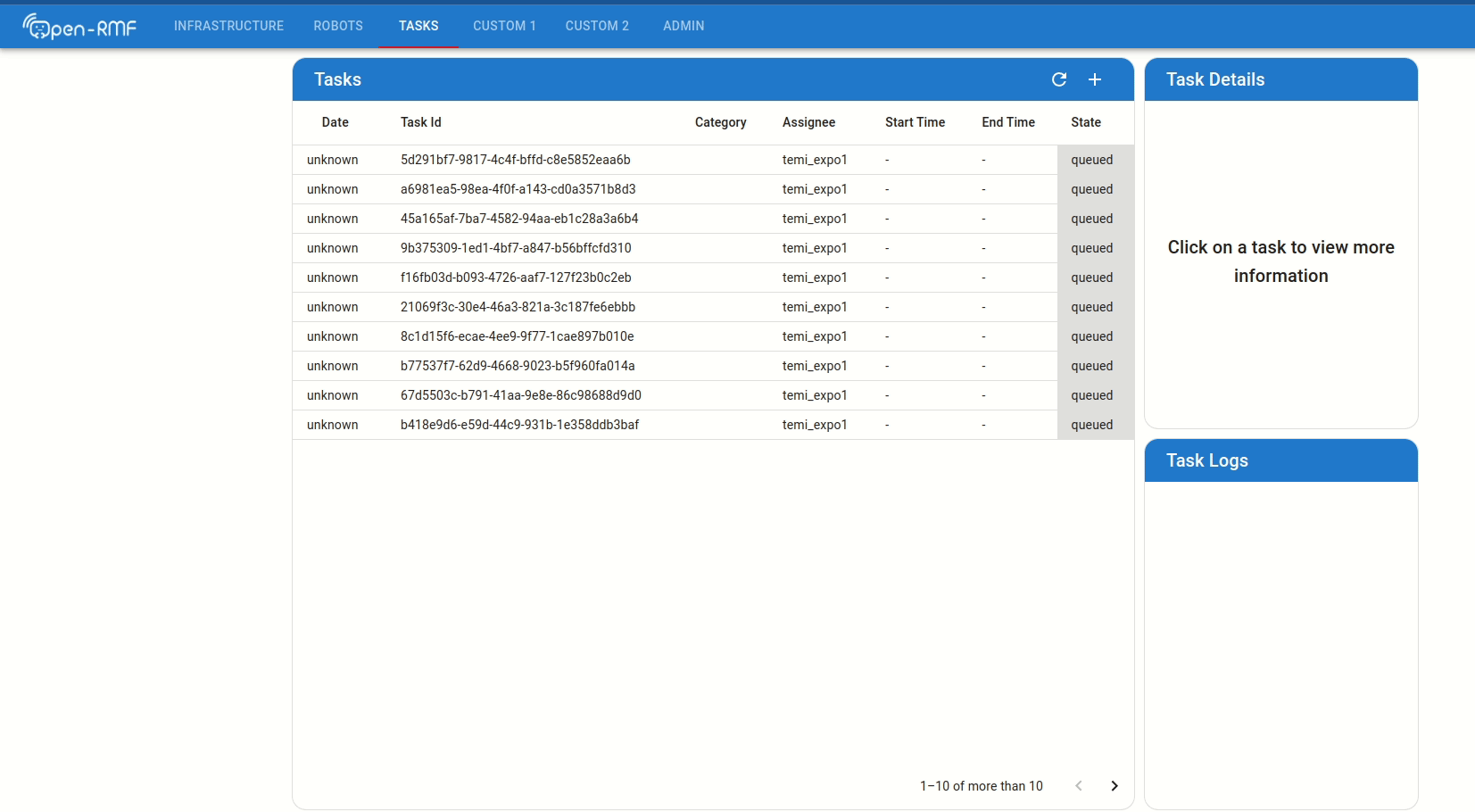1475x812 pixels.
Task: Click the Date column header
Action: pyautogui.click(x=336, y=122)
